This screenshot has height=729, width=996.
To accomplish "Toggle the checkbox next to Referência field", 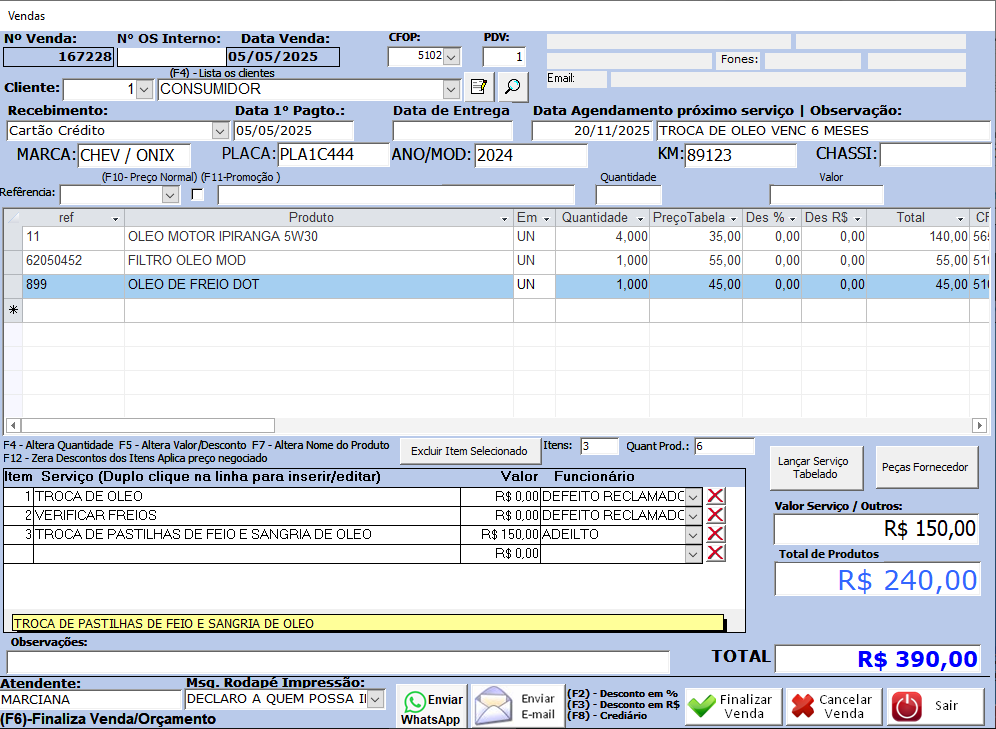I will click(197, 195).
